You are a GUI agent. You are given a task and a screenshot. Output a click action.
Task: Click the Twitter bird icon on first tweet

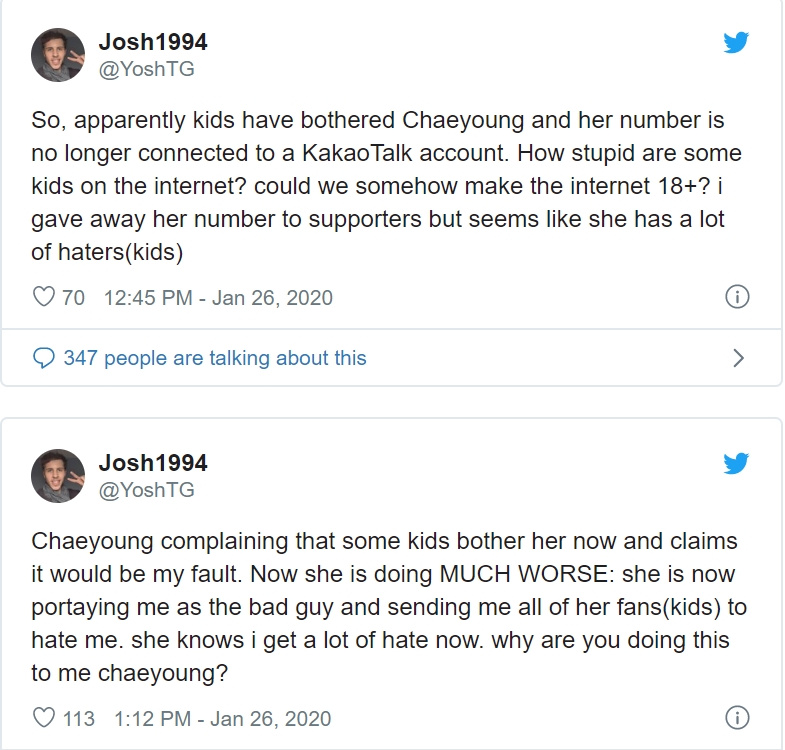tap(736, 42)
